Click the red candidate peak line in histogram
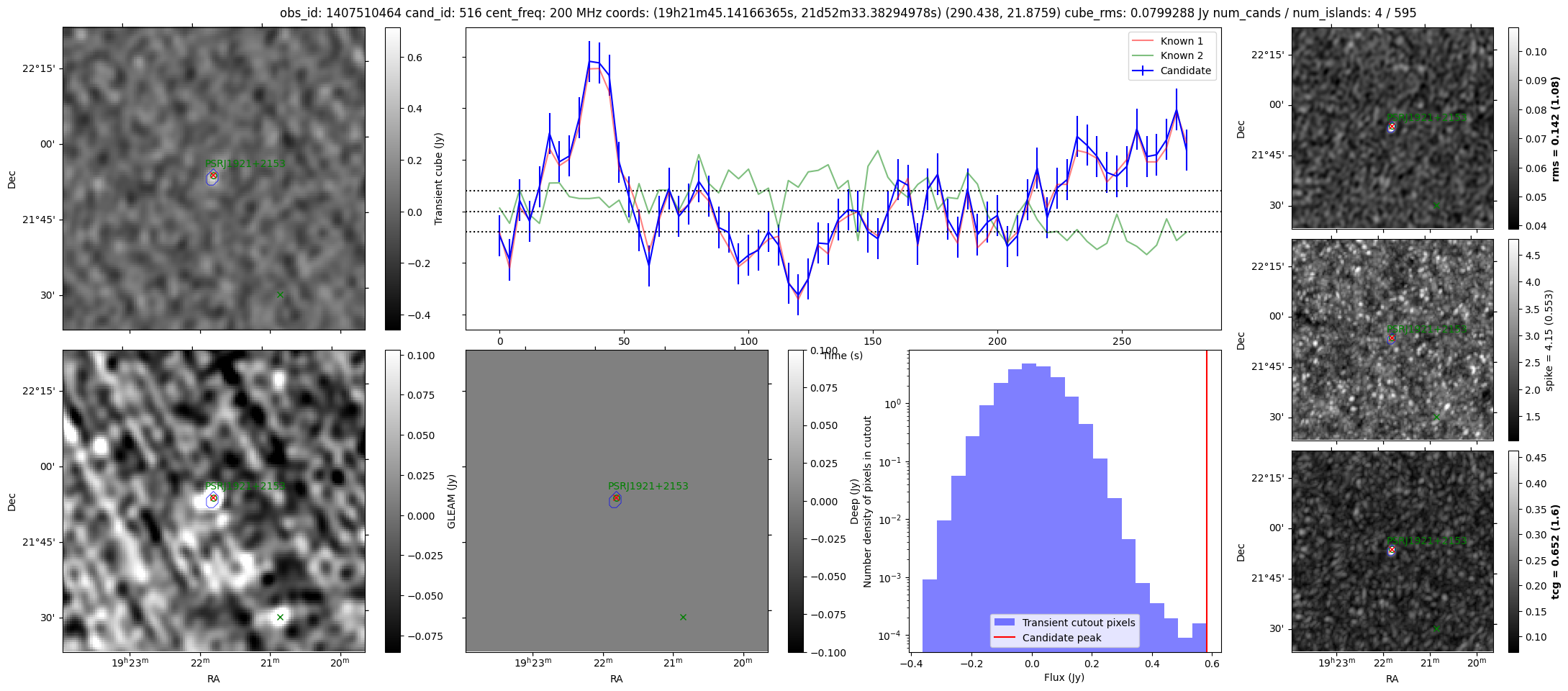 click(x=1207, y=504)
